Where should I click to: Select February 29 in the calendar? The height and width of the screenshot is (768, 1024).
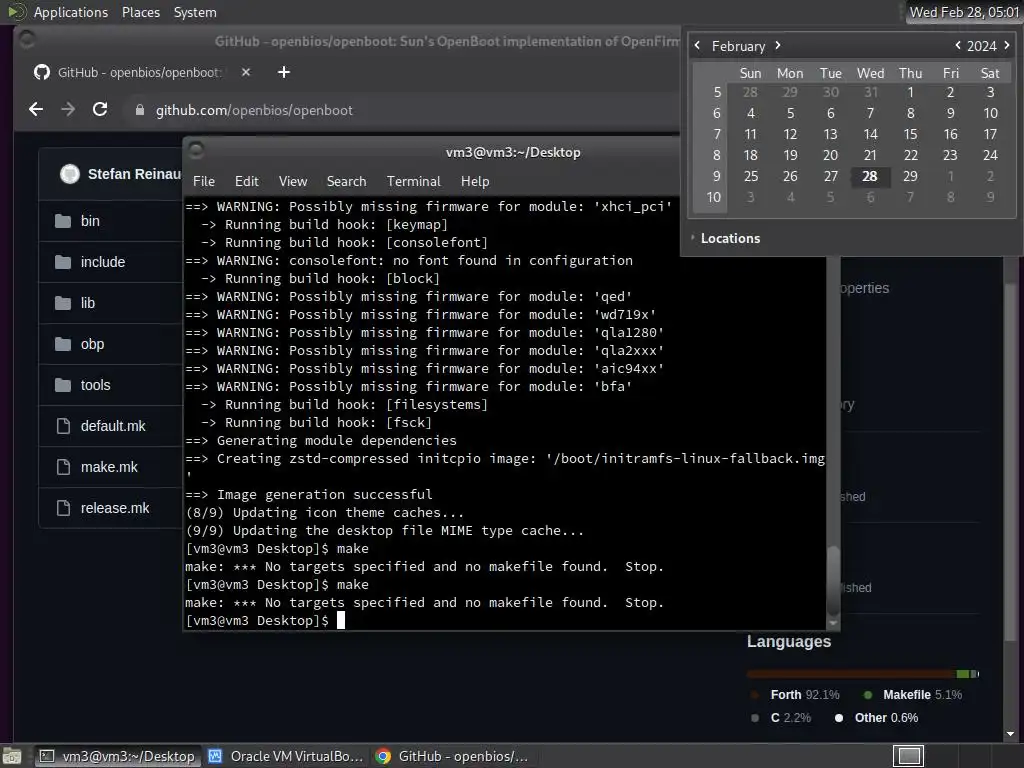coord(910,176)
